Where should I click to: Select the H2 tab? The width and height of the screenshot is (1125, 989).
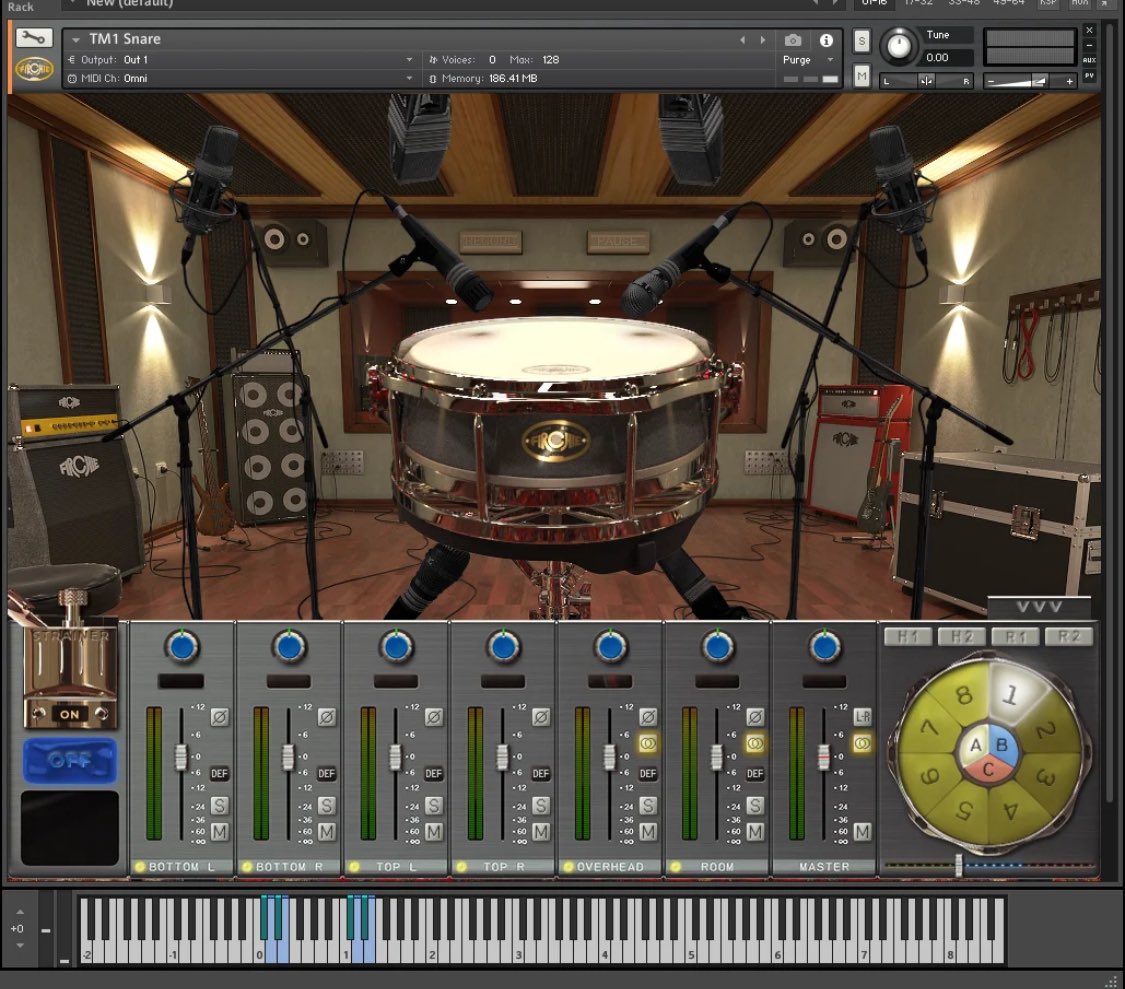click(x=962, y=637)
